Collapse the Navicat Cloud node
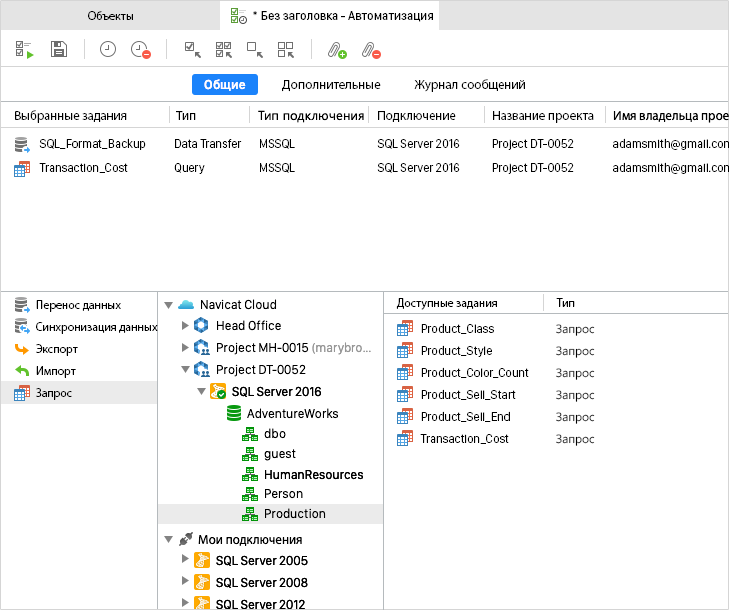 tap(169, 305)
